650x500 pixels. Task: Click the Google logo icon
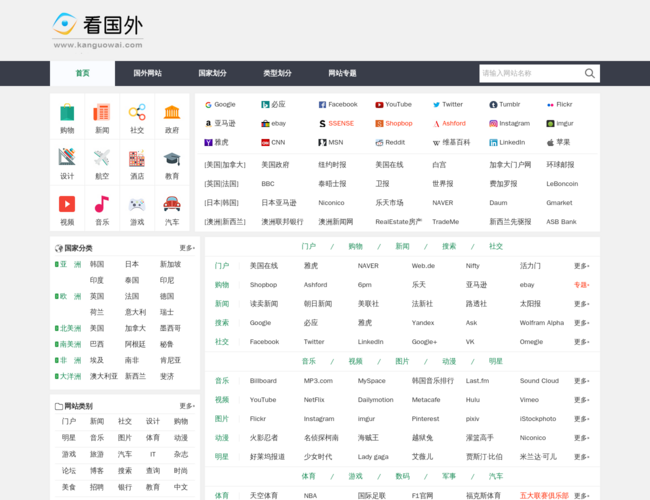pos(208,105)
